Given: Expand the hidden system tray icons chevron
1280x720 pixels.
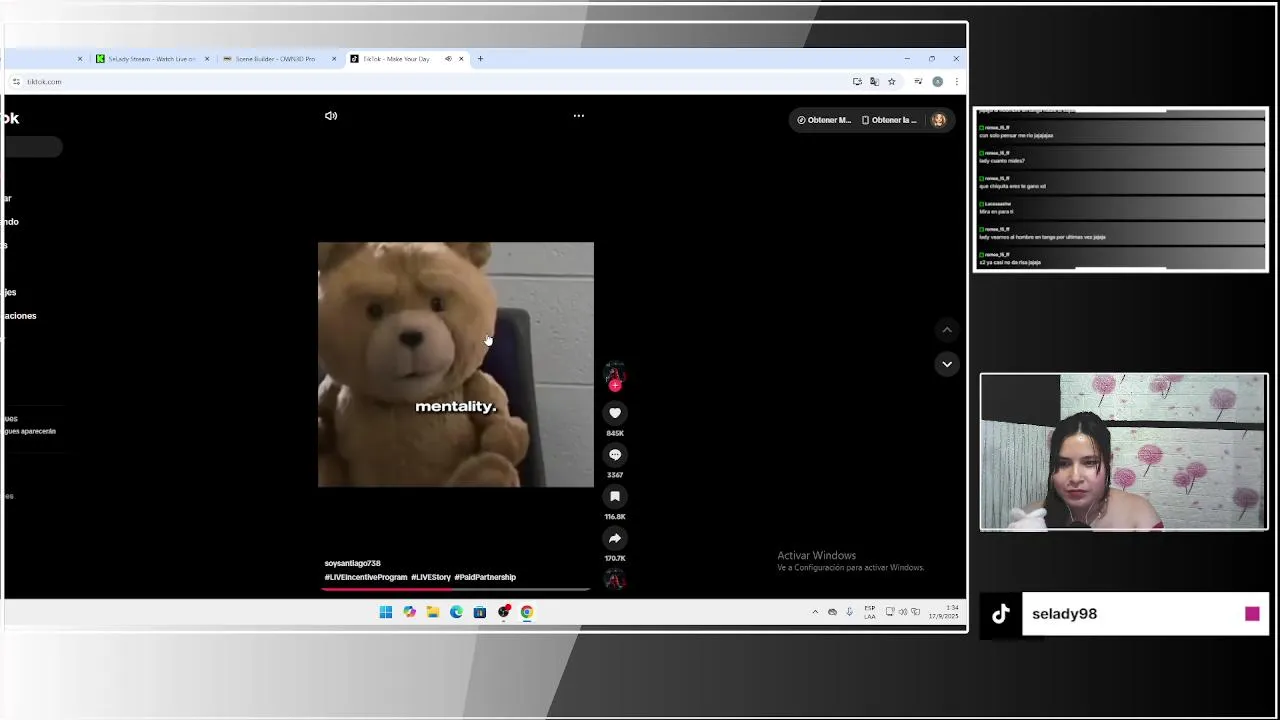Looking at the screenshot, I should (x=815, y=612).
